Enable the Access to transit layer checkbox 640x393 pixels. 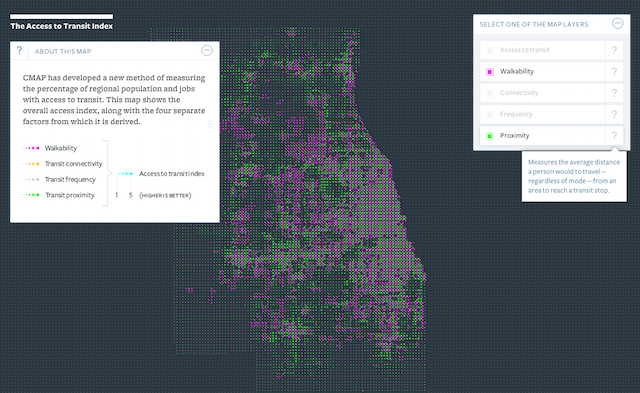(x=490, y=51)
